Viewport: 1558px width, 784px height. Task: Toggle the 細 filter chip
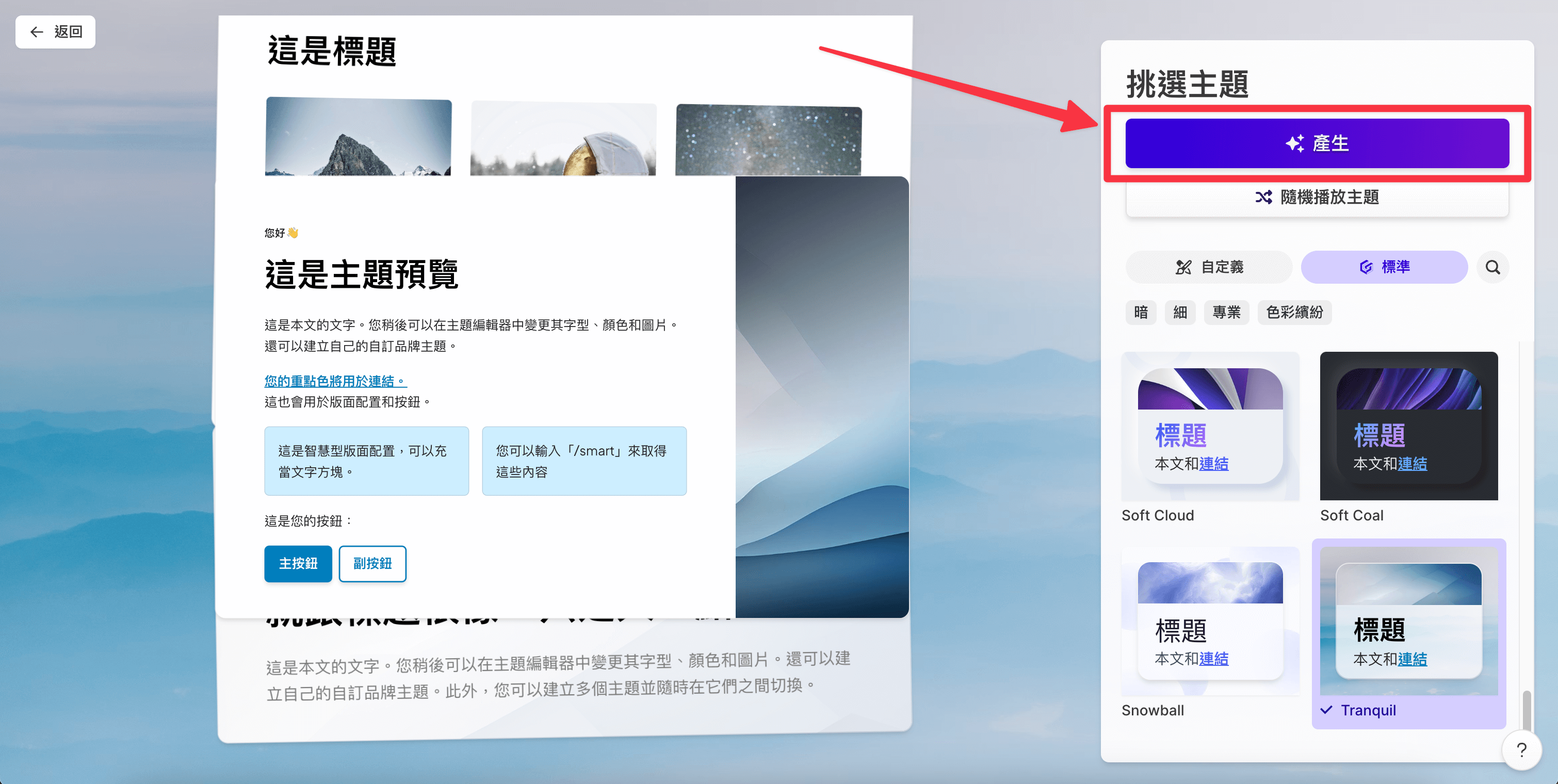(x=1180, y=313)
